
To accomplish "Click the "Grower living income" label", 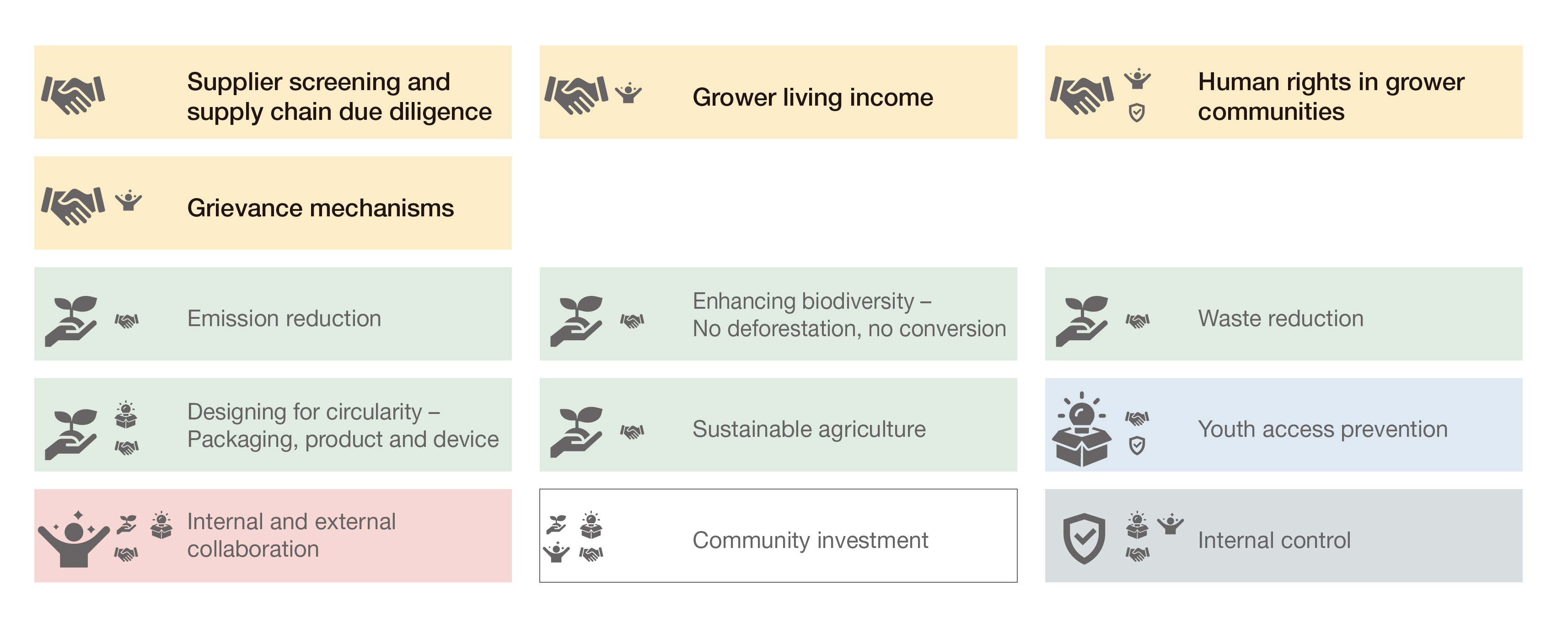I will [x=813, y=97].
